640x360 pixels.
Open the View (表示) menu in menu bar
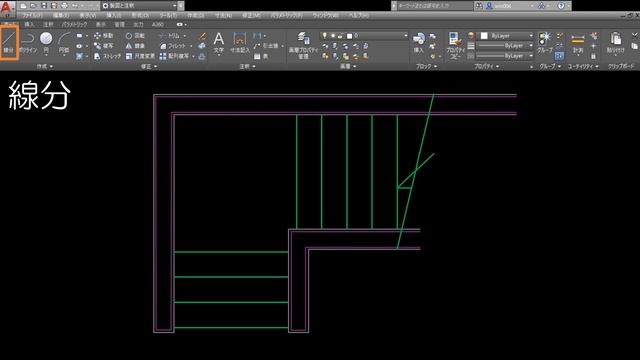click(87, 15)
